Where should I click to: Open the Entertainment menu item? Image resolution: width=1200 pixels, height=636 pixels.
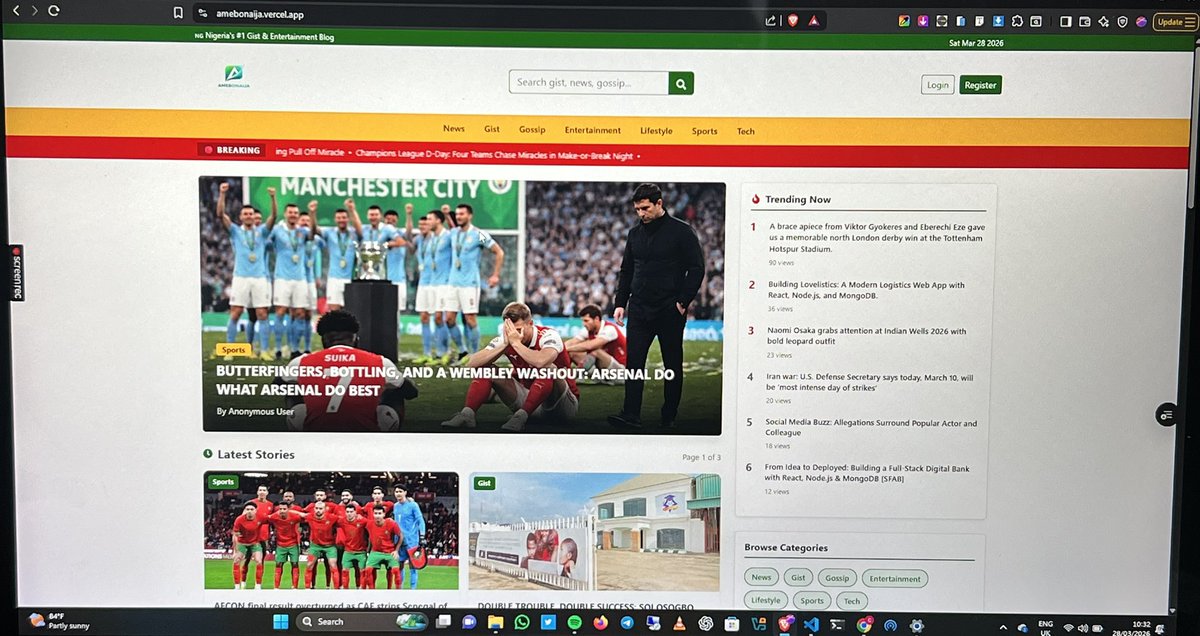tap(593, 130)
